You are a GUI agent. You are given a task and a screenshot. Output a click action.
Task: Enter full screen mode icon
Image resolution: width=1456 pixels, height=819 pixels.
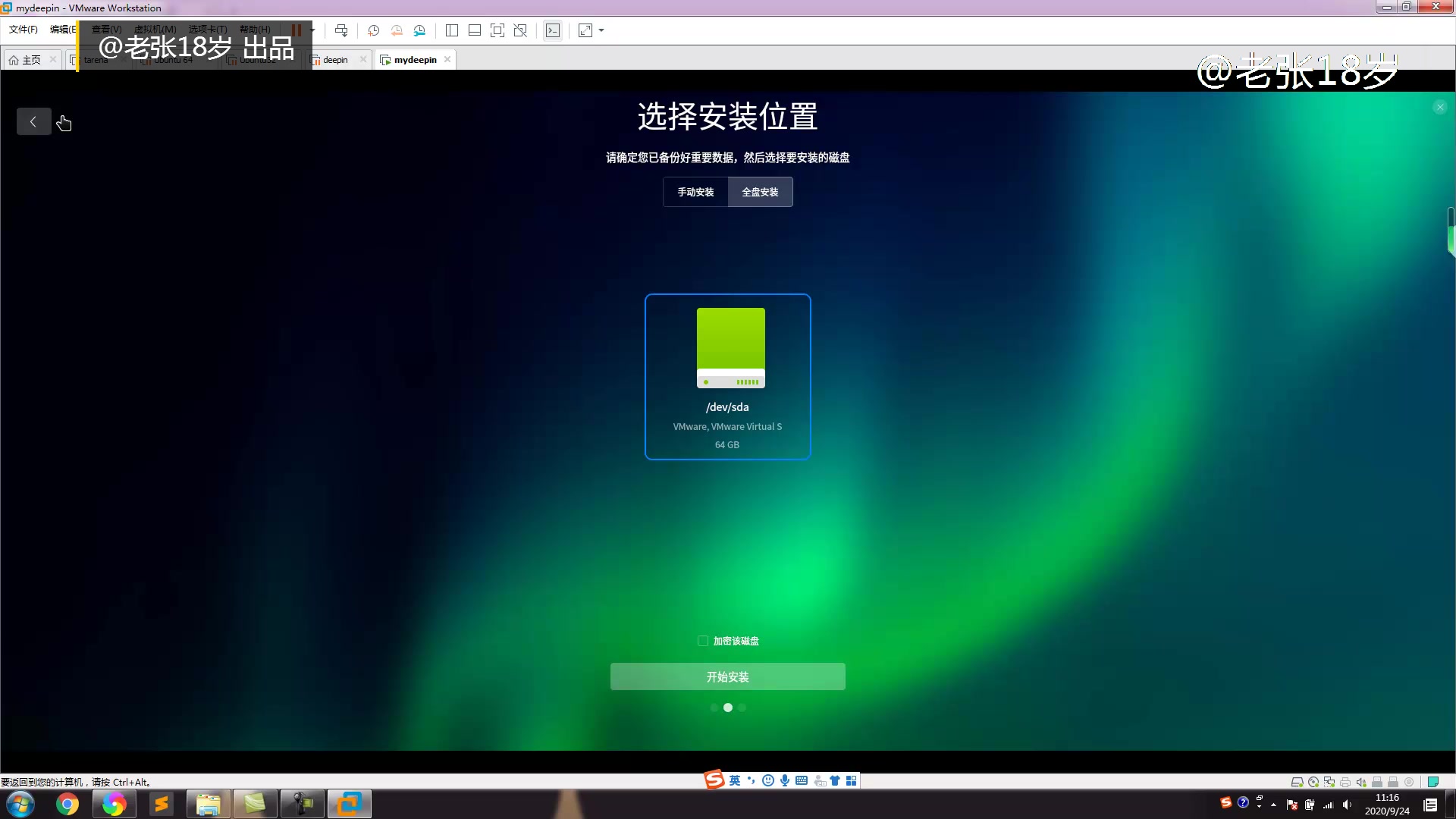[x=497, y=30]
